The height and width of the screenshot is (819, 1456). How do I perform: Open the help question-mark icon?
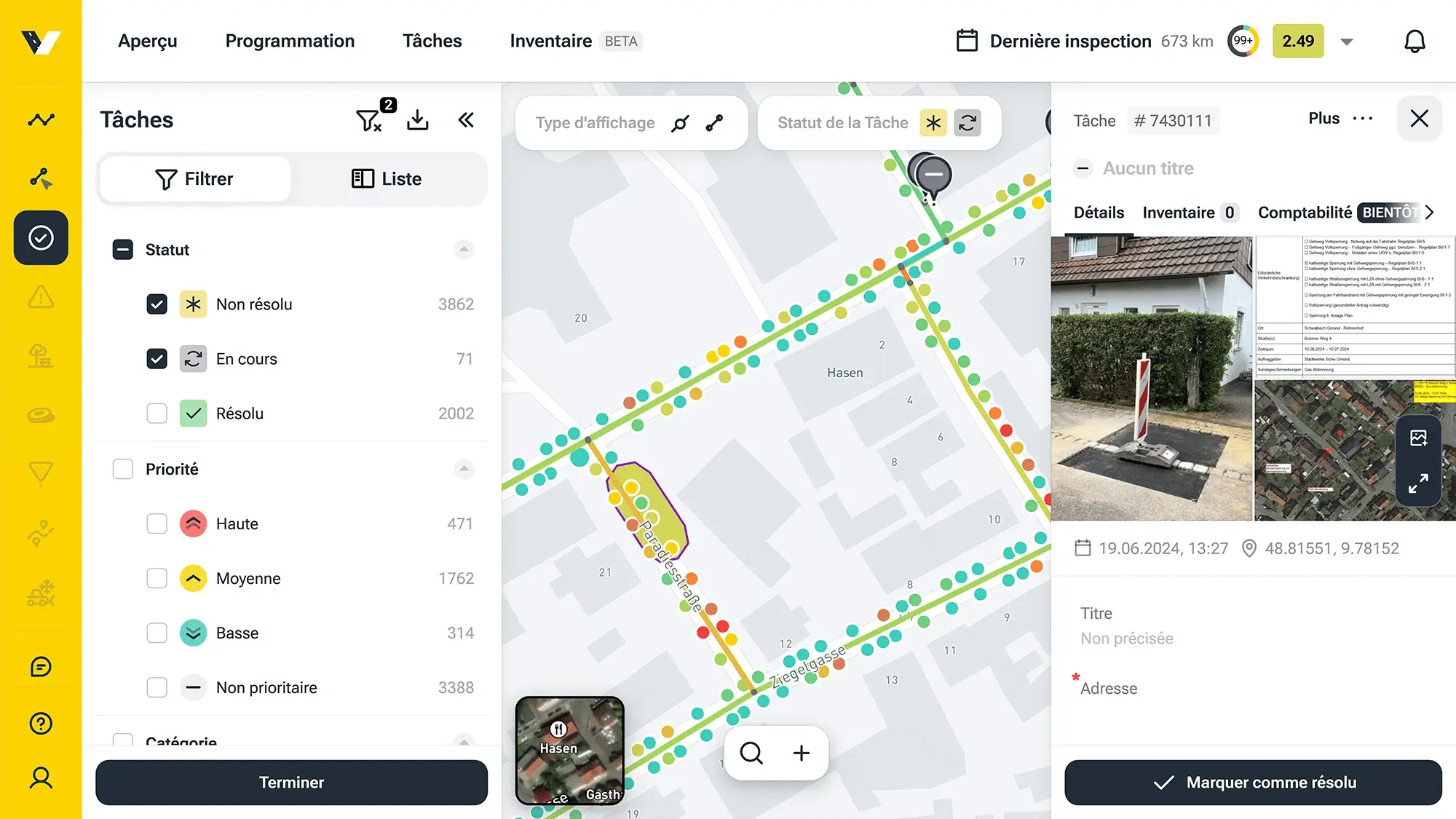(41, 724)
